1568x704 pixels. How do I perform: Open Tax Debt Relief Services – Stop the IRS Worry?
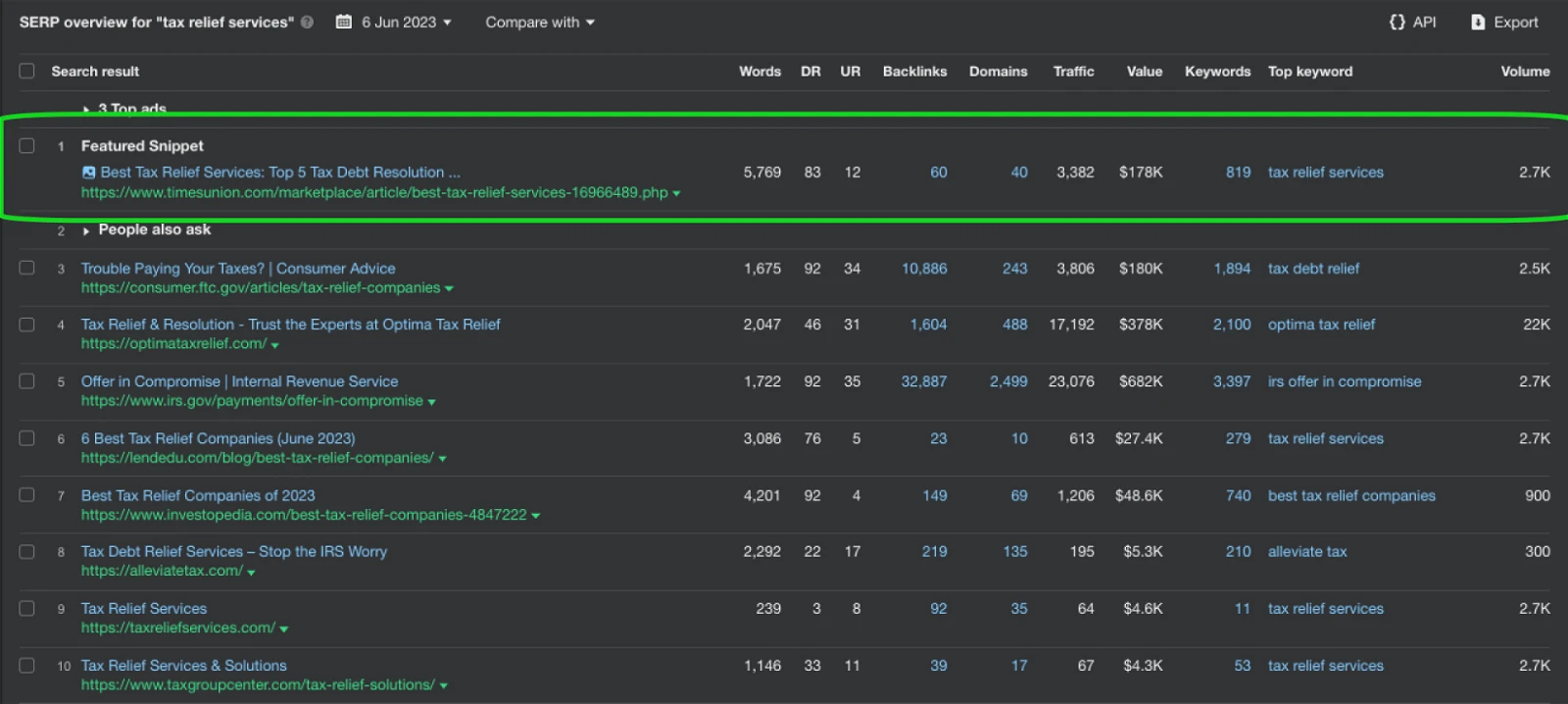click(x=234, y=552)
